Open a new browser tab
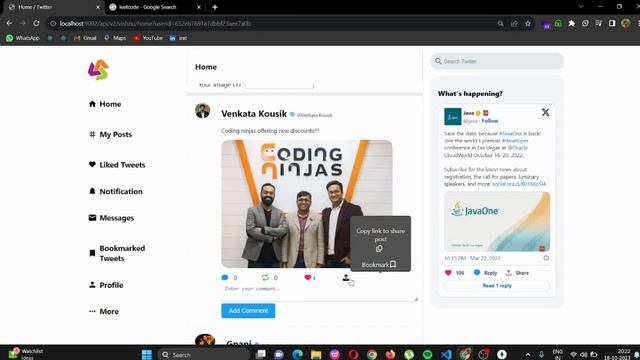This screenshot has height=360, width=640. [x=215, y=7]
